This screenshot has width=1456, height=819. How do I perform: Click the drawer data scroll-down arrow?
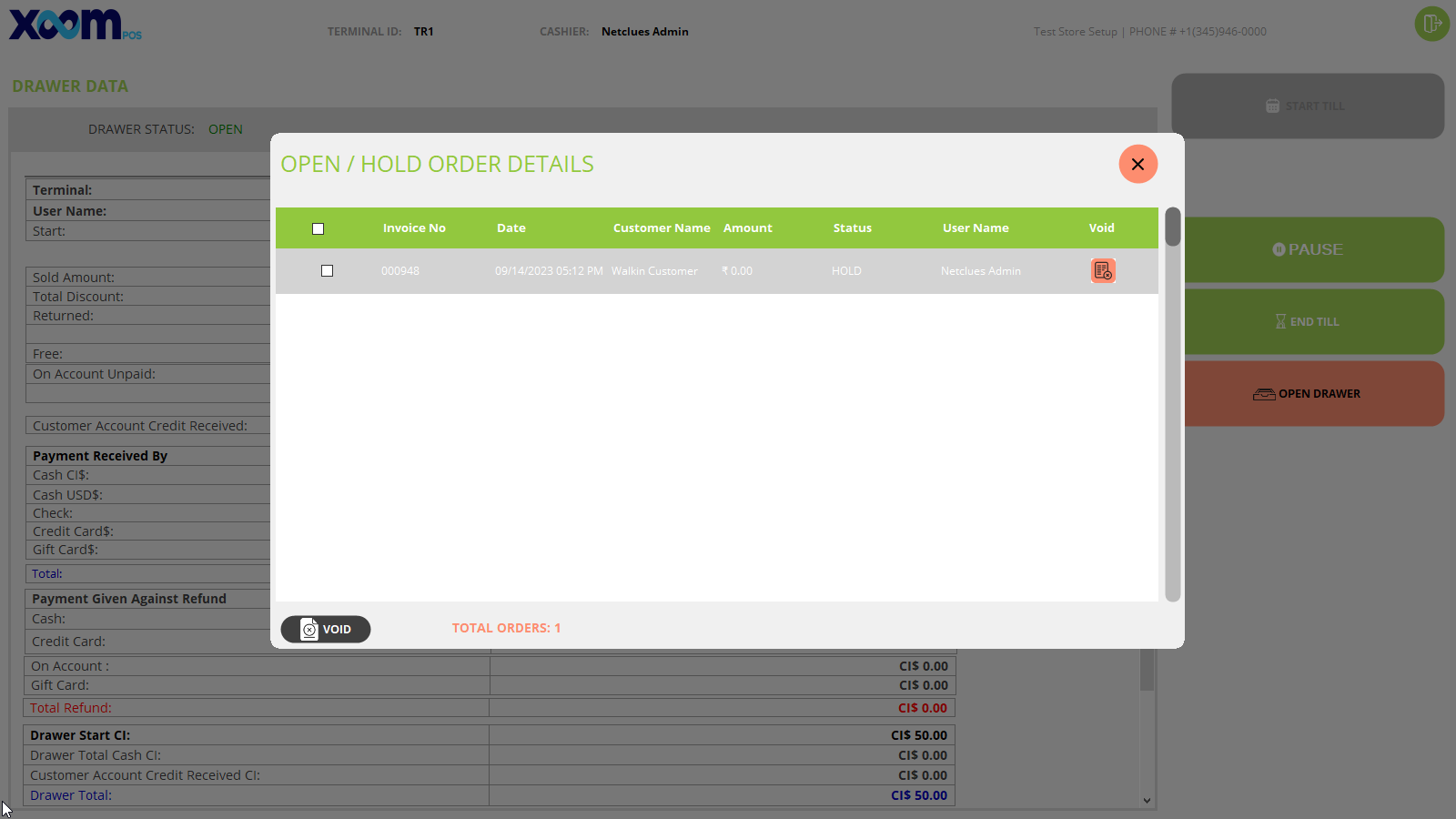[1147, 801]
